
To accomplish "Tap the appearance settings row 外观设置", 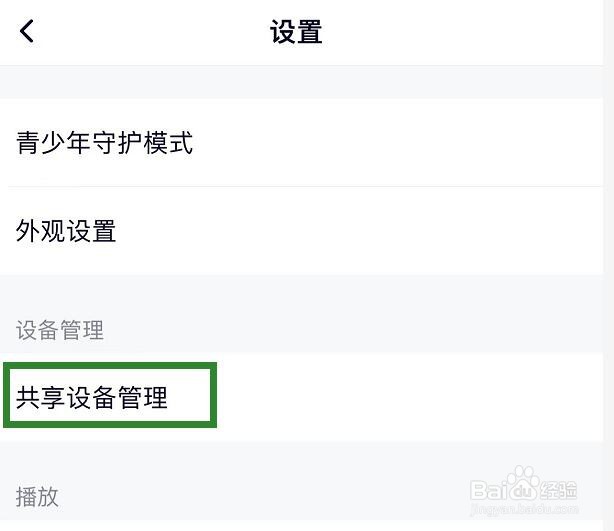I will [301, 231].
